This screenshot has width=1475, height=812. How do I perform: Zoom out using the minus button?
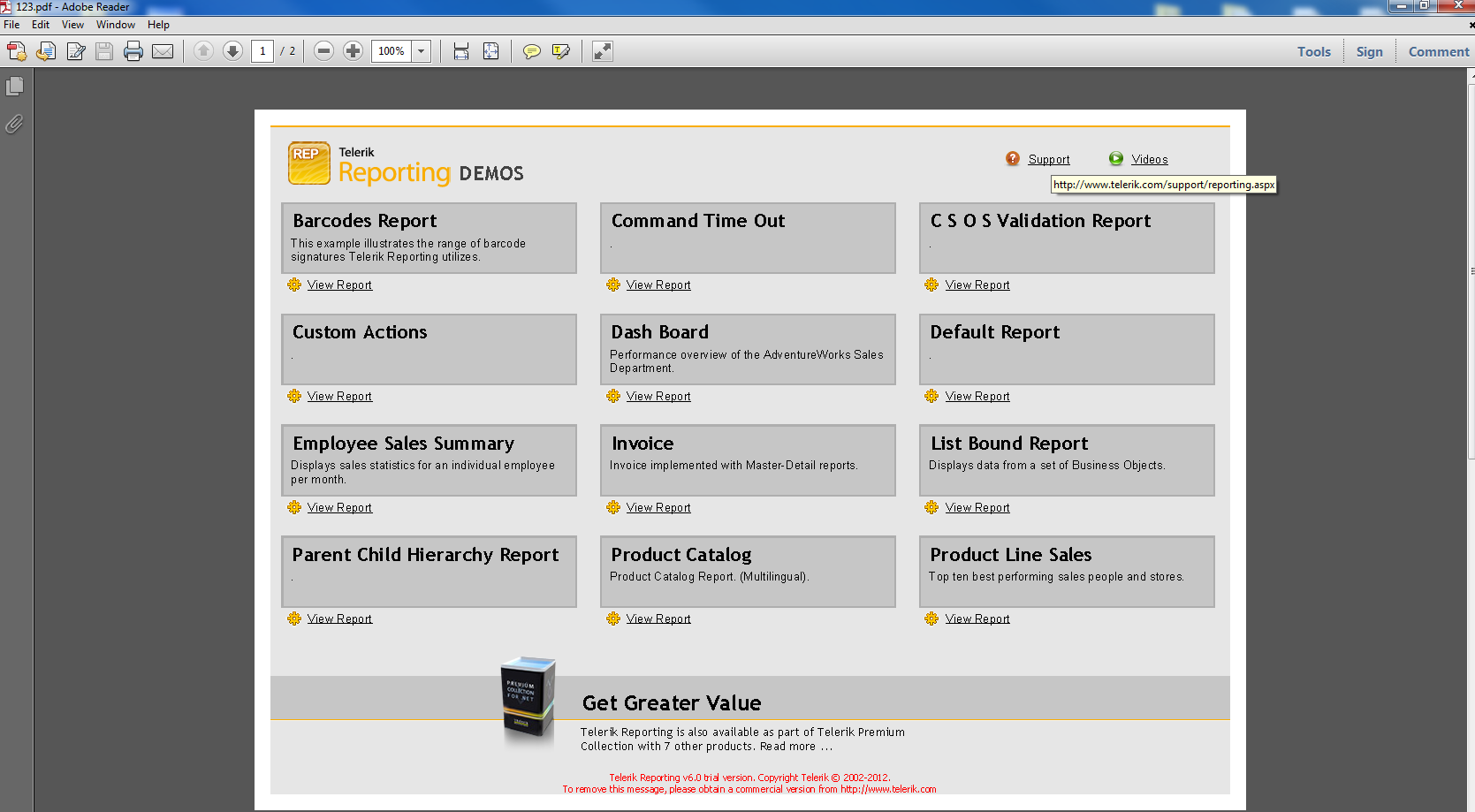pyautogui.click(x=323, y=51)
